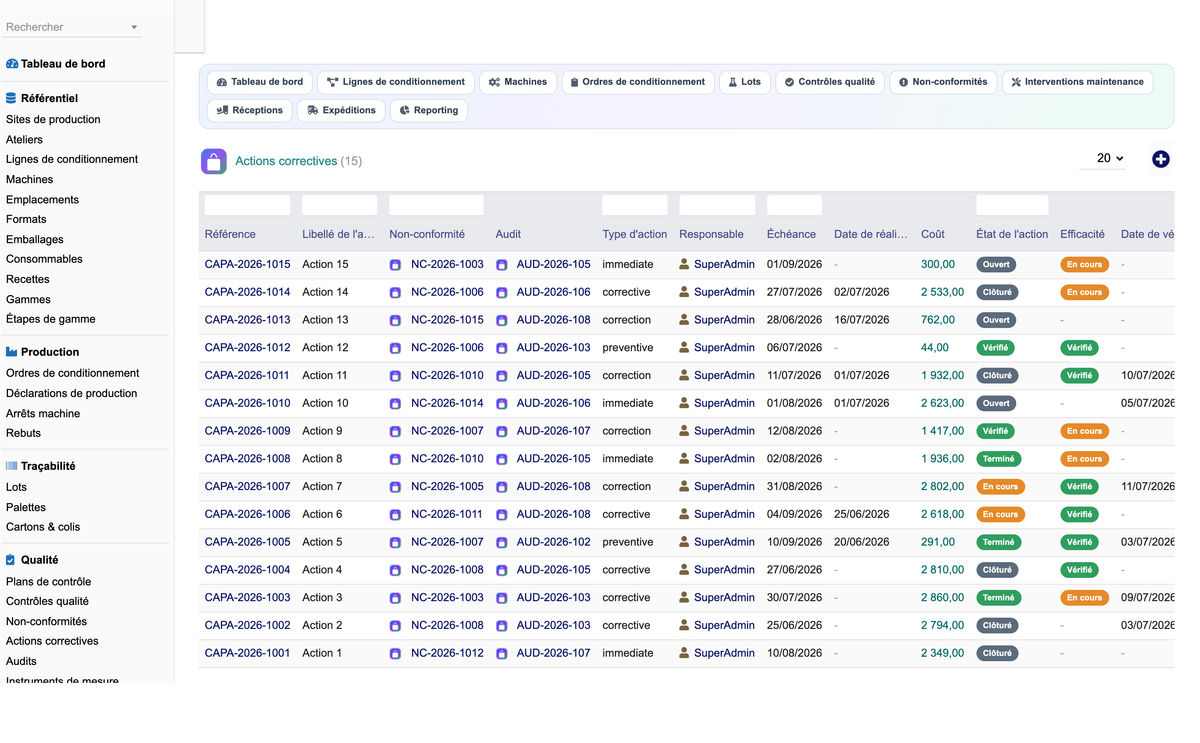
Task: Click the SuperAdmin user icon in CAPA-2026-1009 row
Action: pyautogui.click(x=684, y=431)
